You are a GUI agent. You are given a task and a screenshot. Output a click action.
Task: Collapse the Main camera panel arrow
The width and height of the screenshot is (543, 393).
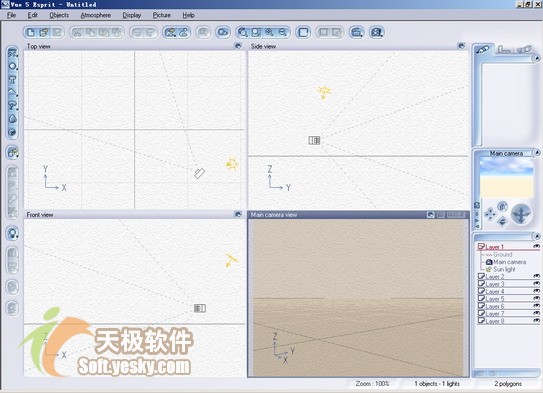pyautogui.click(x=536, y=153)
